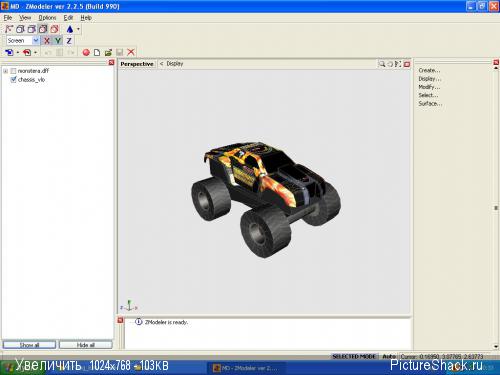Toggle SELECTED MODE in status bar
Viewport: 500px width, 375px height.
pos(354,356)
